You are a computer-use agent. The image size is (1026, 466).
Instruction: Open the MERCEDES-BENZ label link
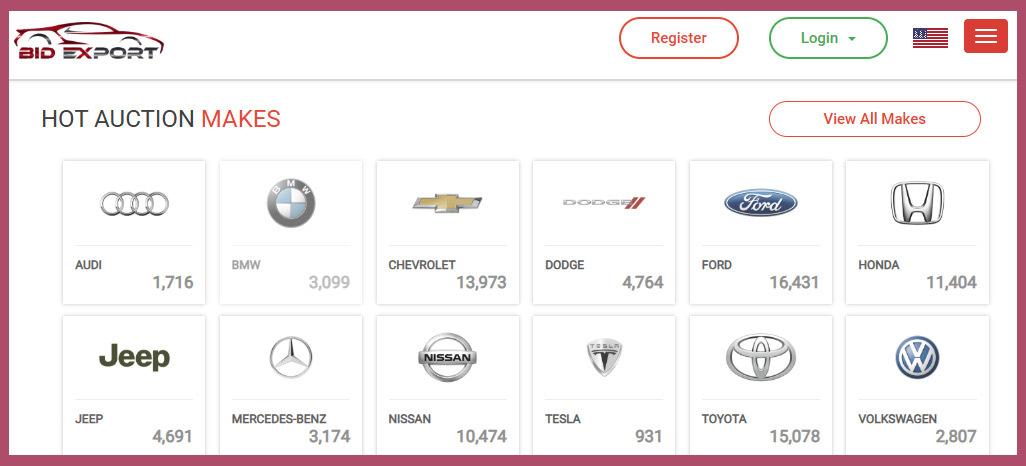click(x=279, y=419)
